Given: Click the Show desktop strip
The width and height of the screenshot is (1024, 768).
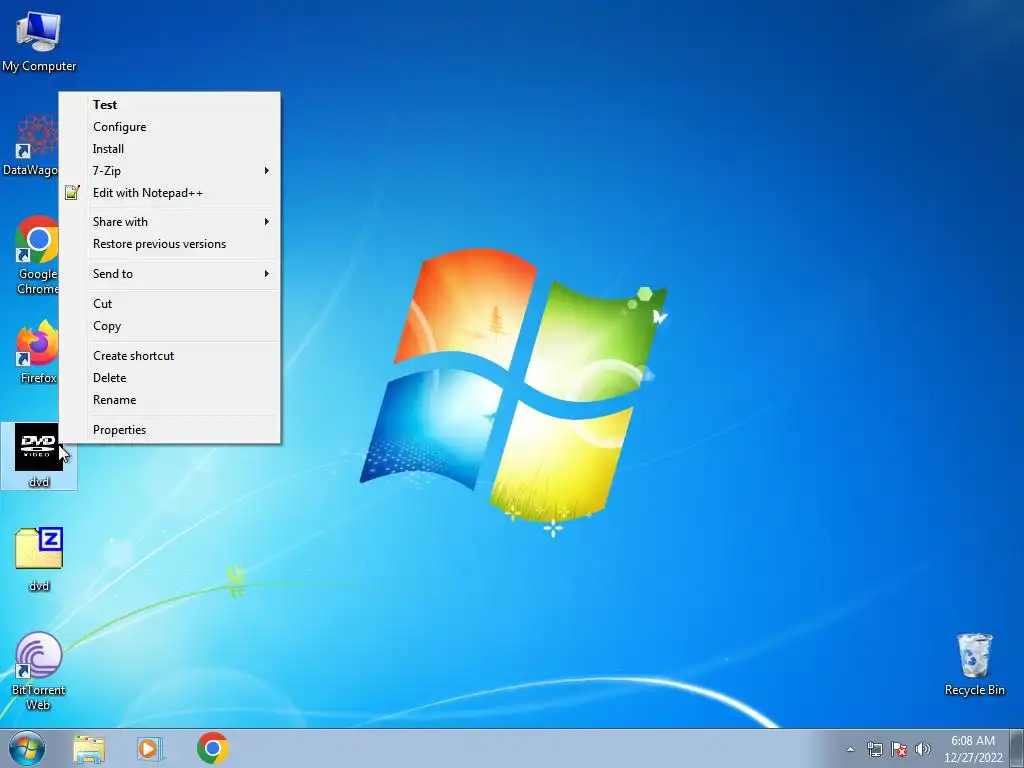Looking at the screenshot, I should pos(1017,748).
